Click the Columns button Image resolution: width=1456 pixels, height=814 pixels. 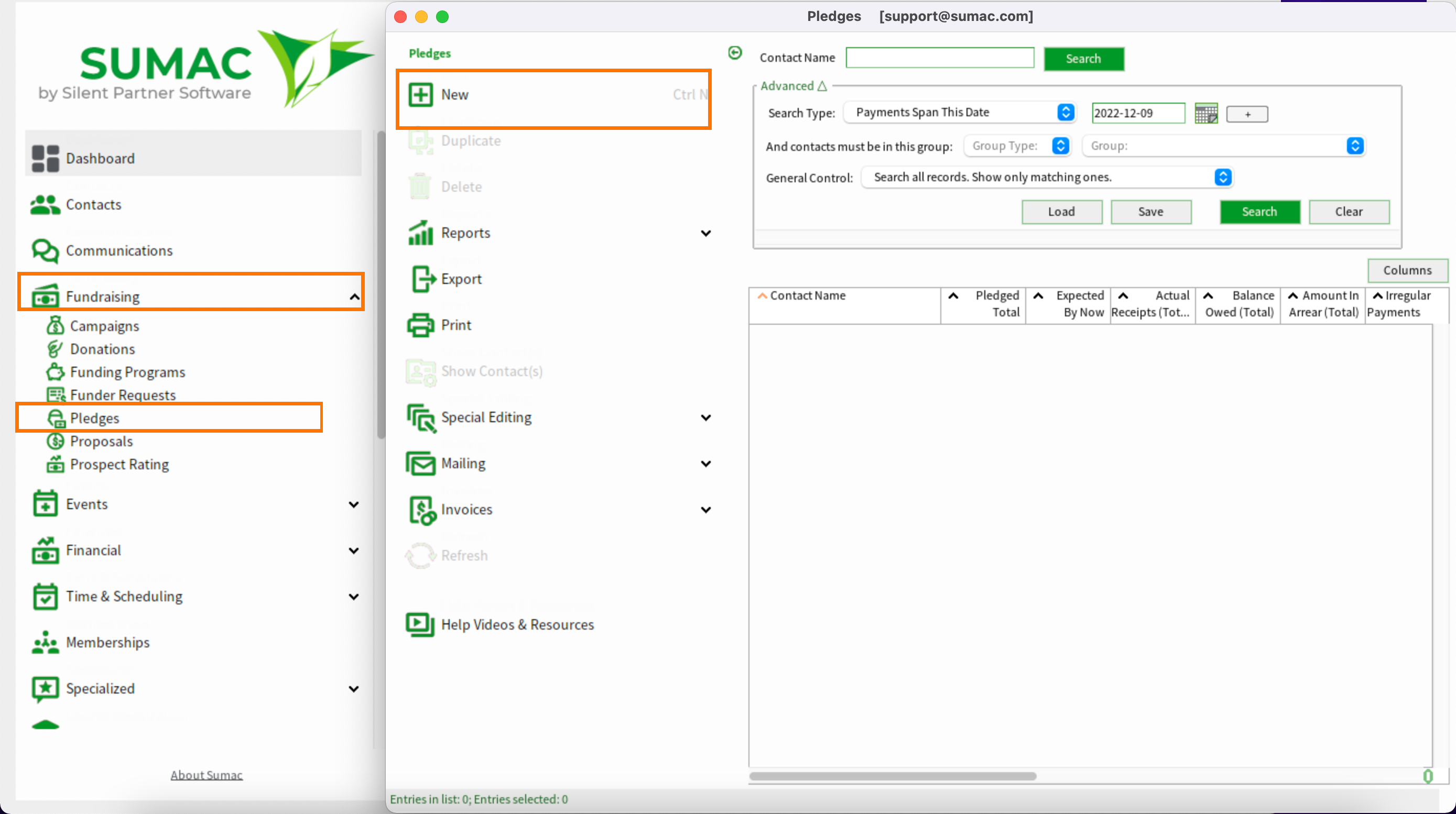click(x=1407, y=271)
